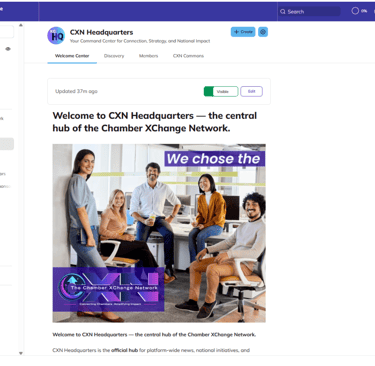375x366 pixels.
Task: Switch the Visible toggle off
Action: point(221,91)
